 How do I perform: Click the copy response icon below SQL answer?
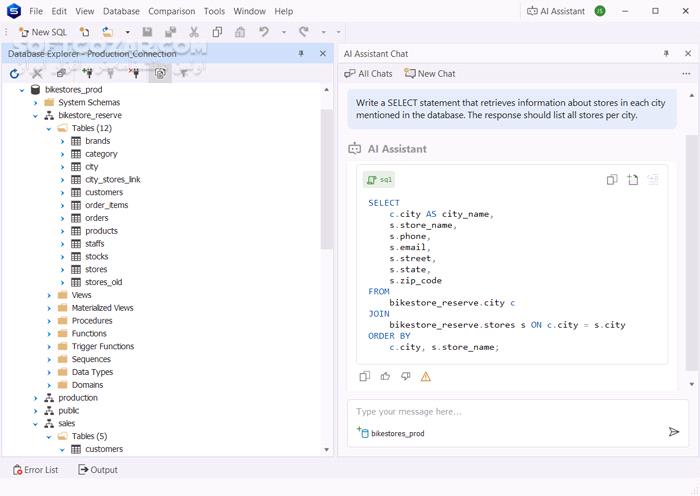pyautogui.click(x=364, y=376)
